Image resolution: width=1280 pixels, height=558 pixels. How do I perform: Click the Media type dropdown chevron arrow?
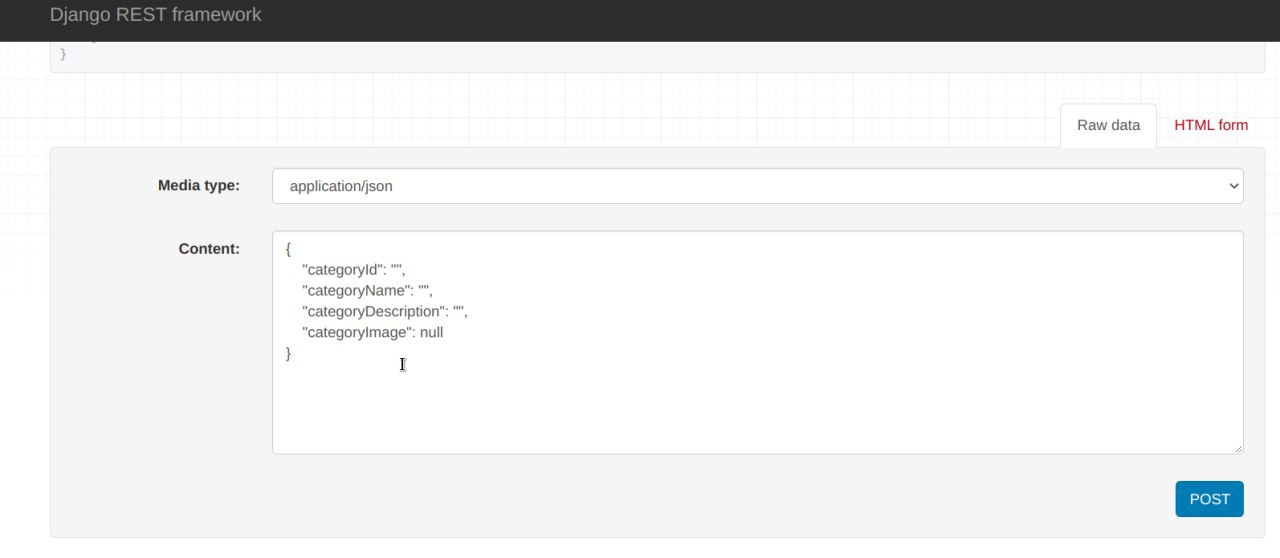(x=1231, y=186)
